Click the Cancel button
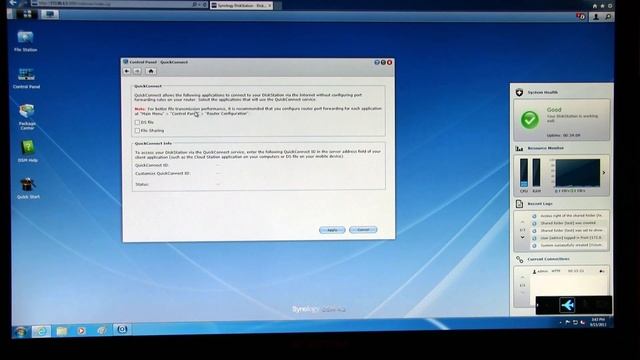The image size is (640, 360). point(363,230)
